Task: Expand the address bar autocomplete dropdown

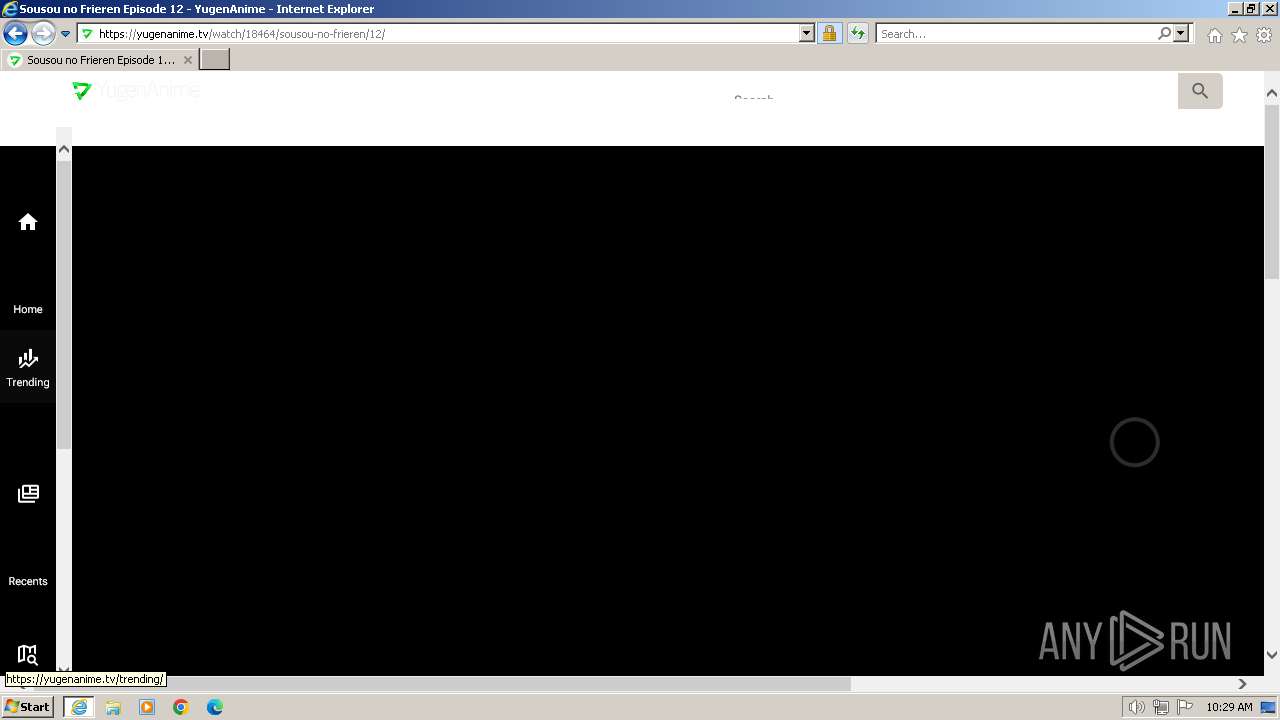Action: (x=807, y=33)
